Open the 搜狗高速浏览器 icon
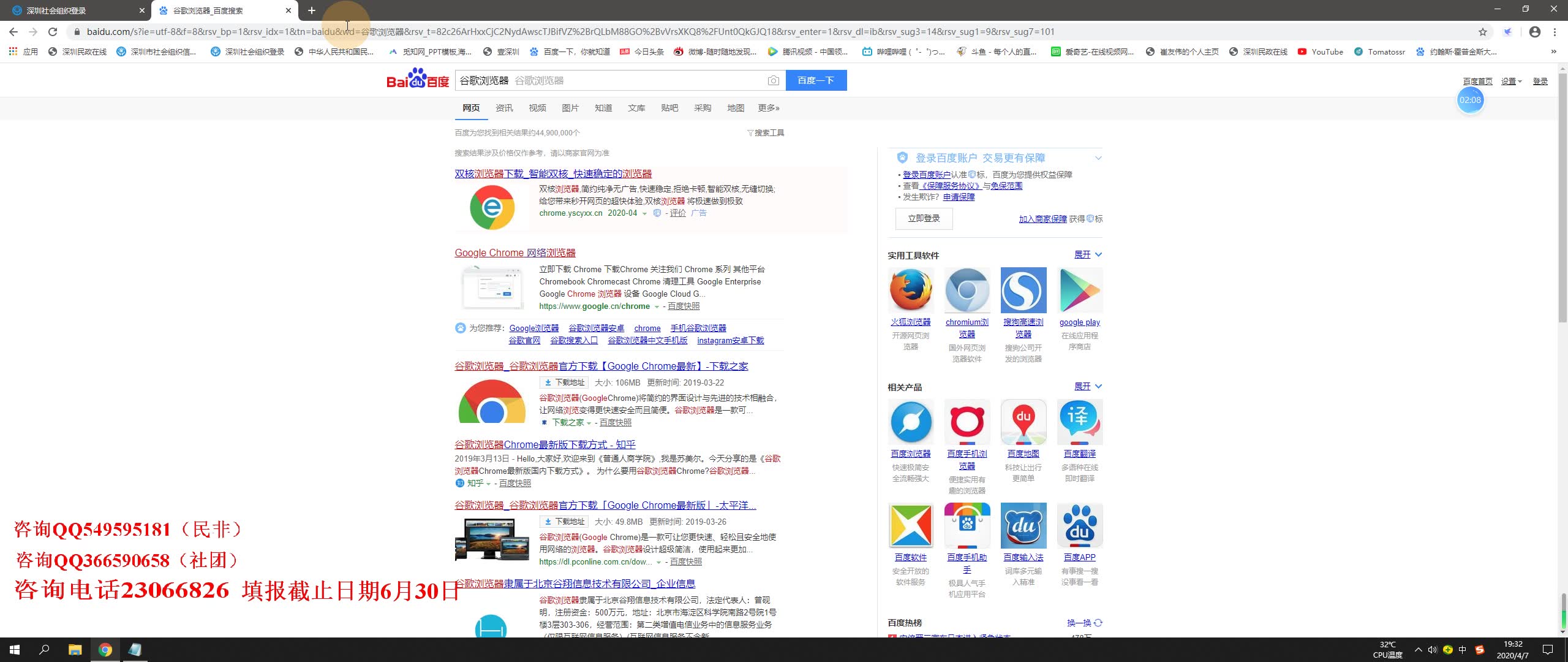The width and height of the screenshot is (1568, 662). click(x=1023, y=290)
